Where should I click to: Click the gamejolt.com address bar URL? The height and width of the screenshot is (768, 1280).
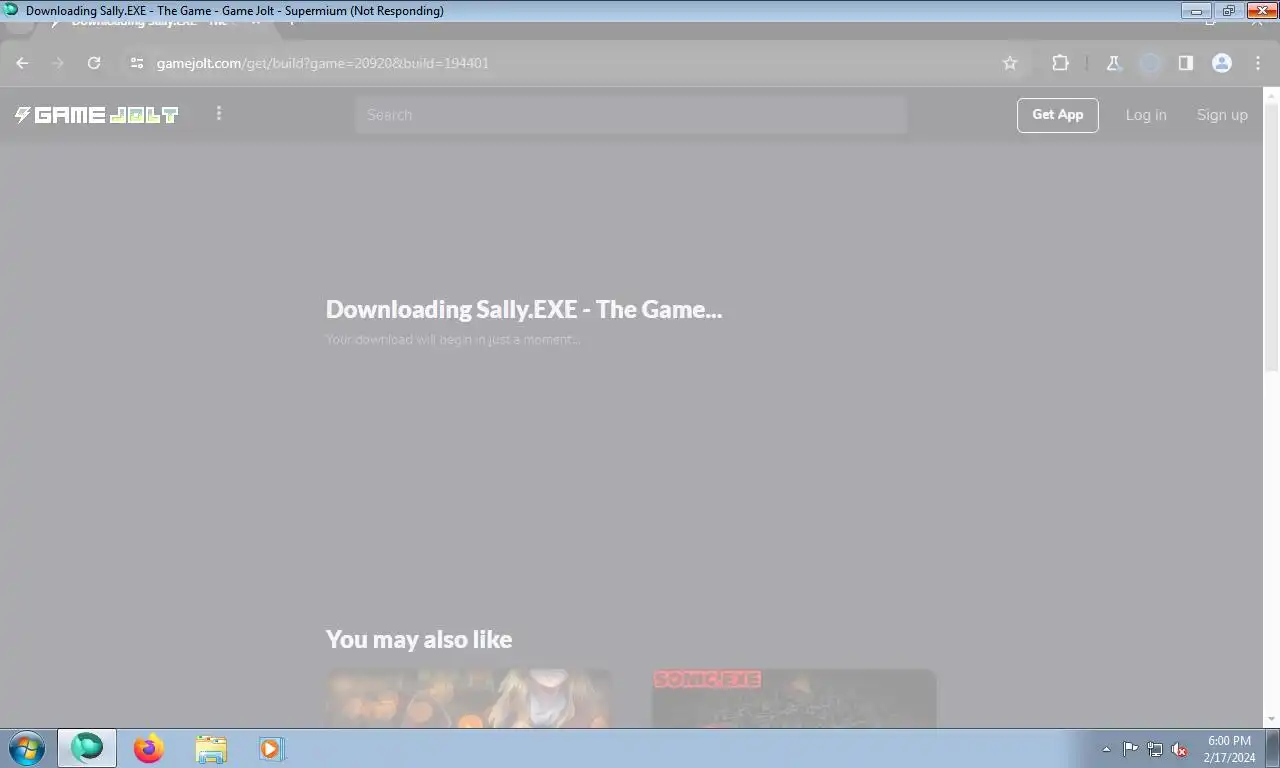pyautogui.click(x=322, y=63)
